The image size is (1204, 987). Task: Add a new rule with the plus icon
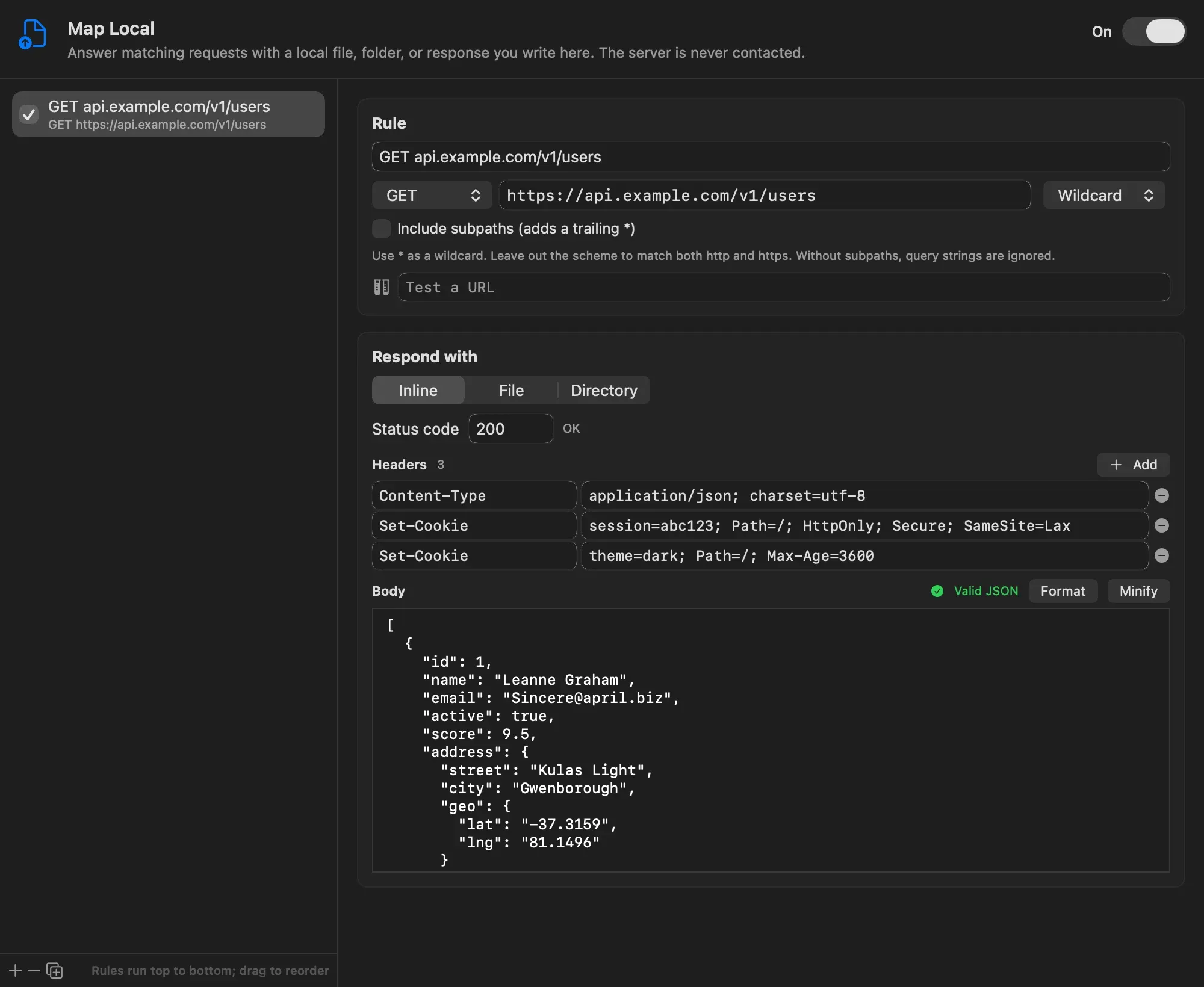tap(16, 970)
